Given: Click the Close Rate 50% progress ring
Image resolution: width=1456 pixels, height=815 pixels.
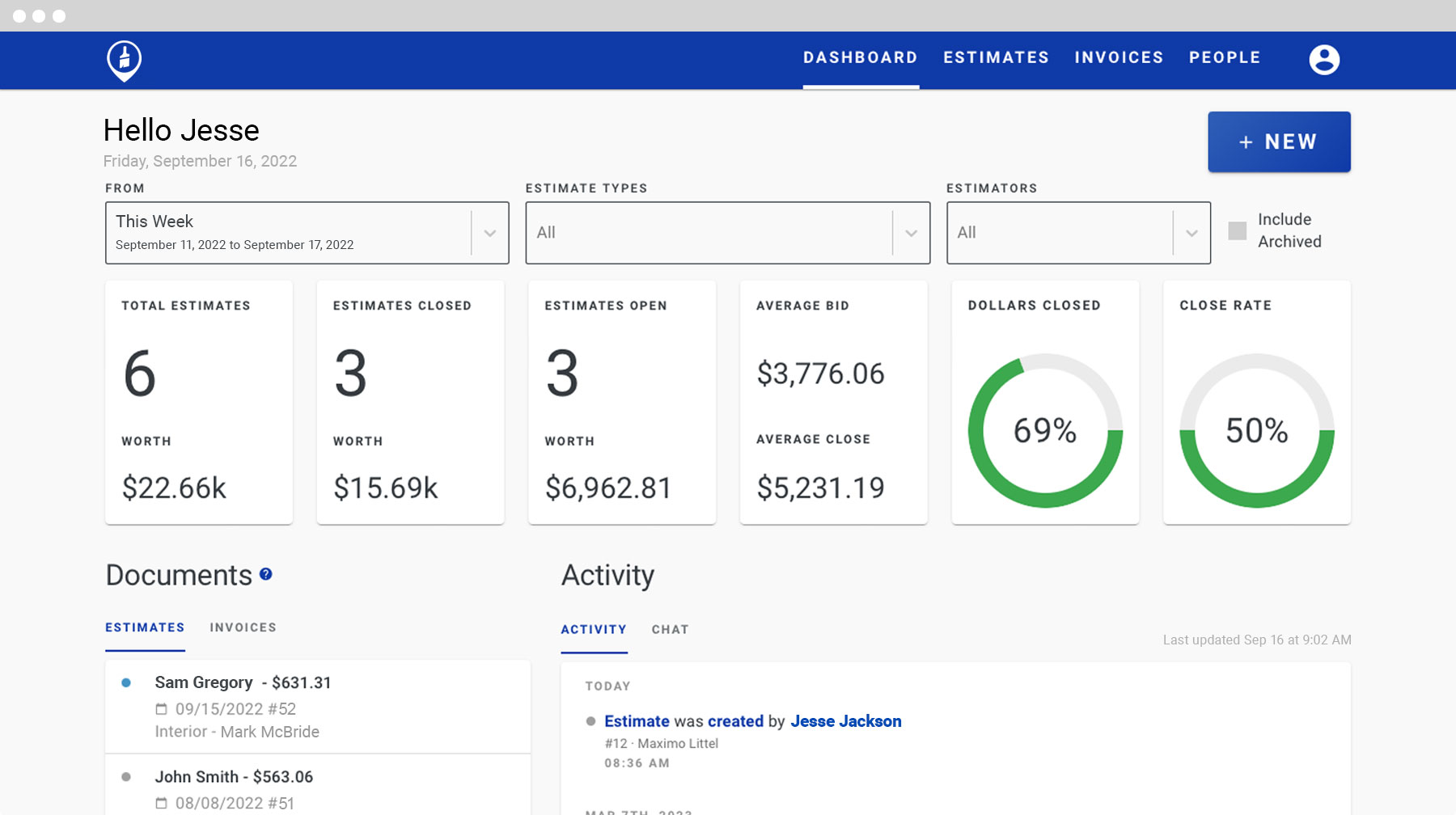Looking at the screenshot, I should [x=1257, y=430].
